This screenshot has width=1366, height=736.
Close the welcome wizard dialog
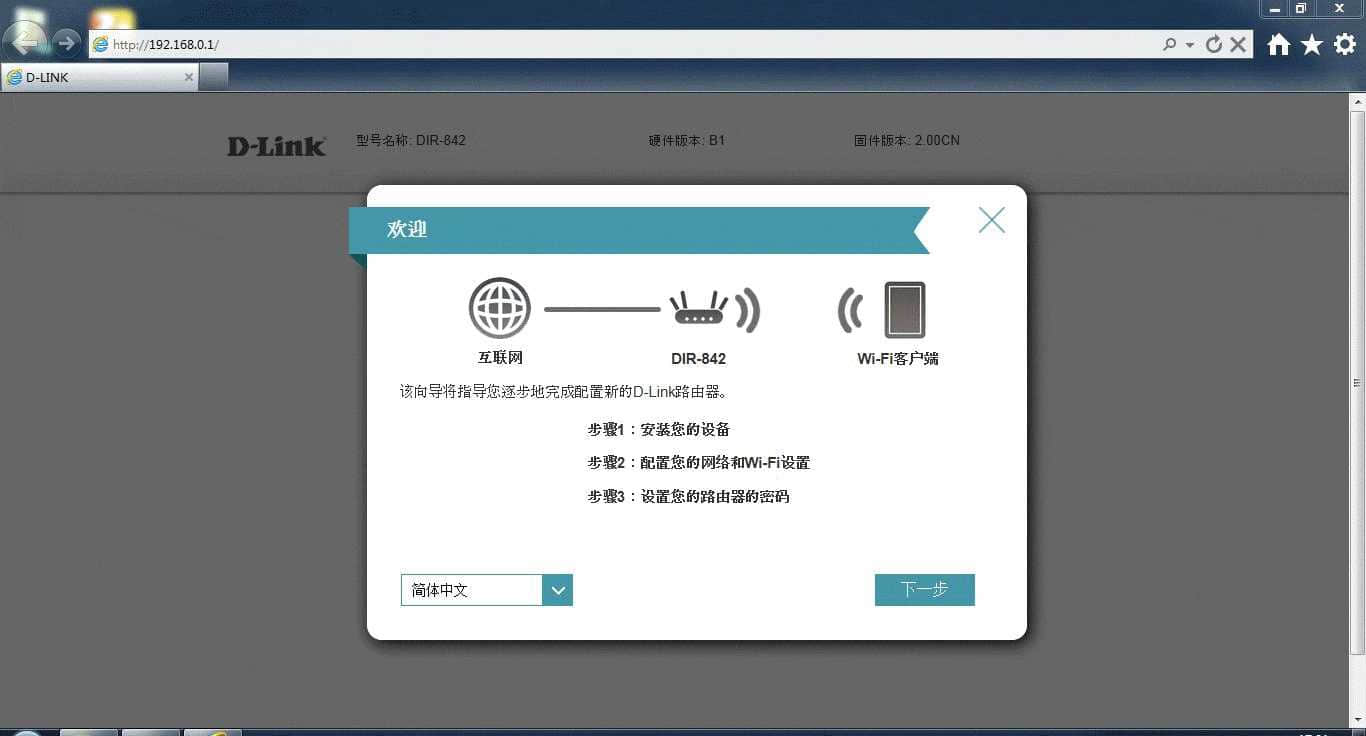pos(991,220)
